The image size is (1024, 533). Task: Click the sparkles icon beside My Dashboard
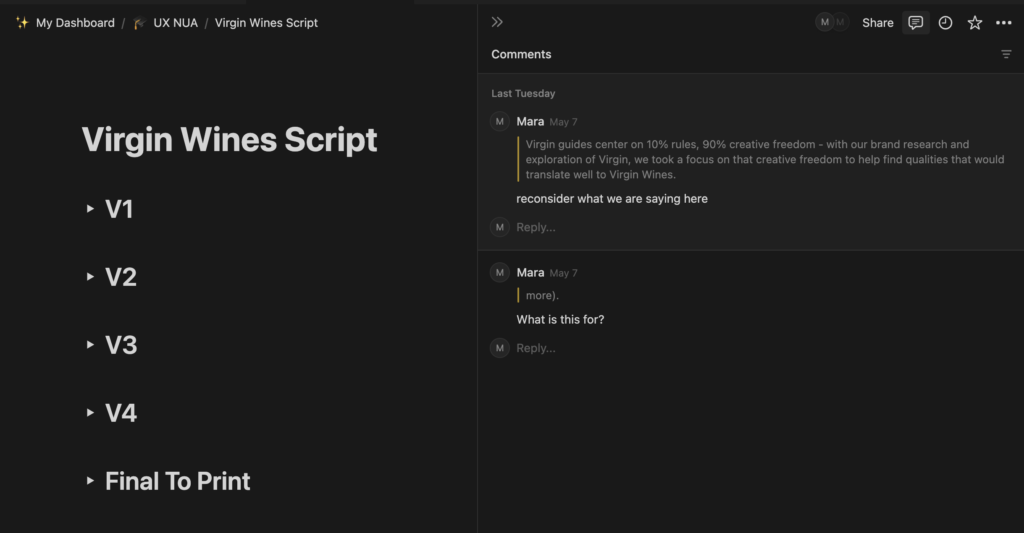click(x=22, y=23)
